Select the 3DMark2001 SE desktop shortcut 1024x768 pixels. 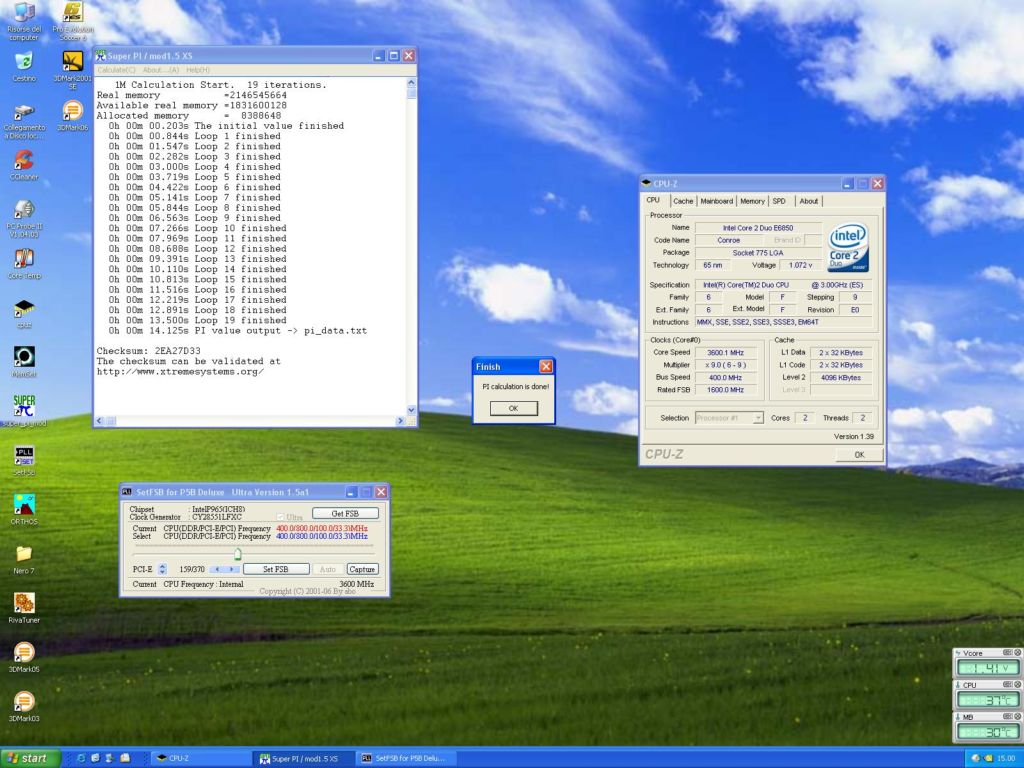tap(72, 70)
